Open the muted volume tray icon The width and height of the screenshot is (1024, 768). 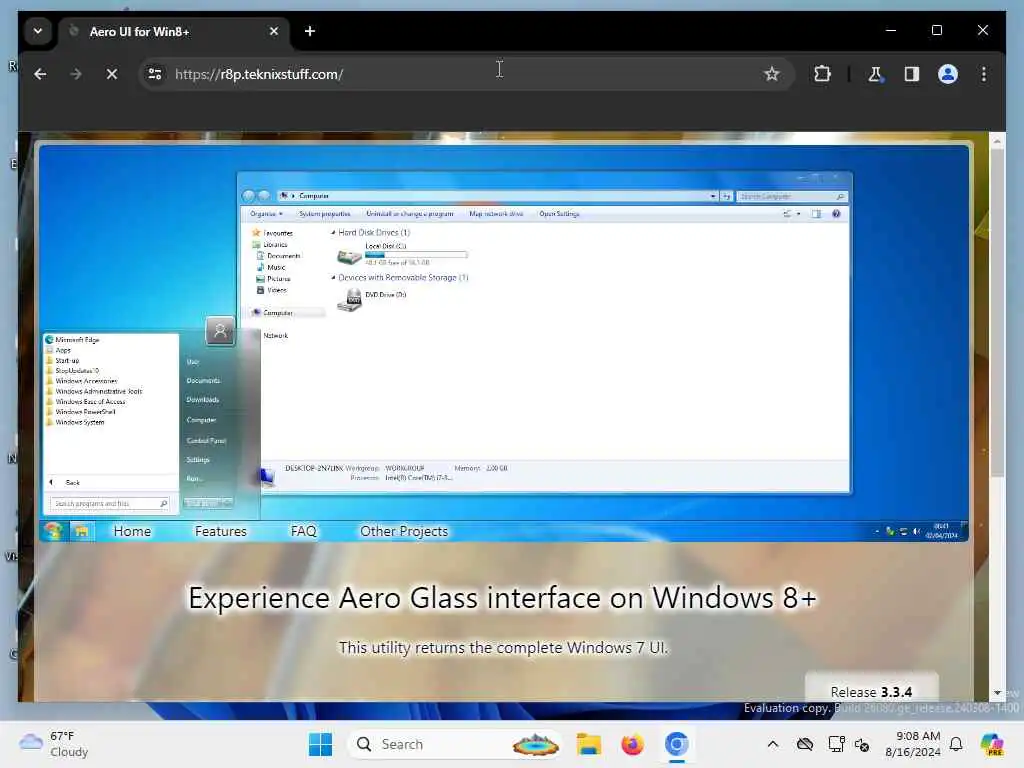(862, 744)
